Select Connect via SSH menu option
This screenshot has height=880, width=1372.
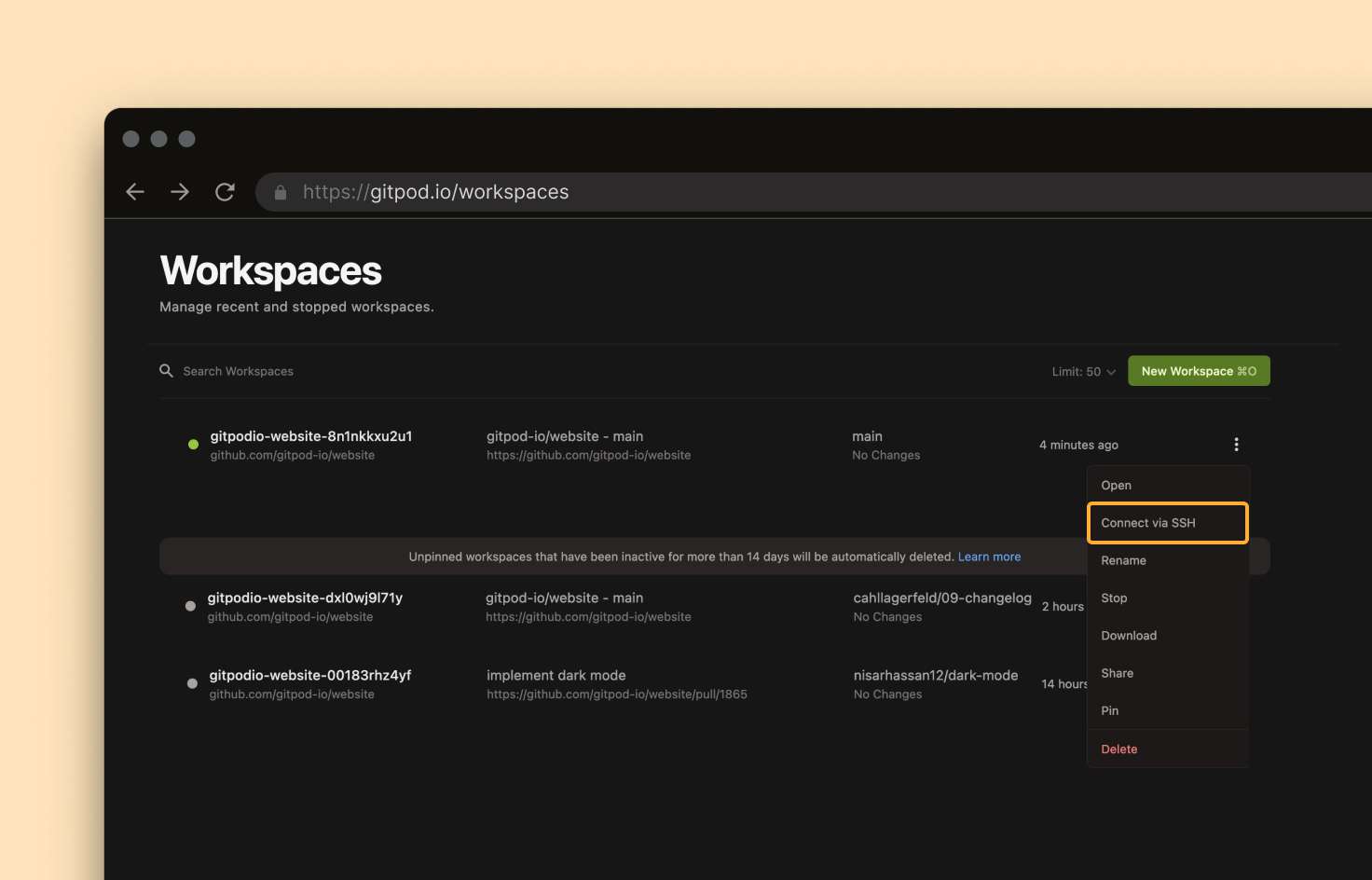tap(1167, 523)
